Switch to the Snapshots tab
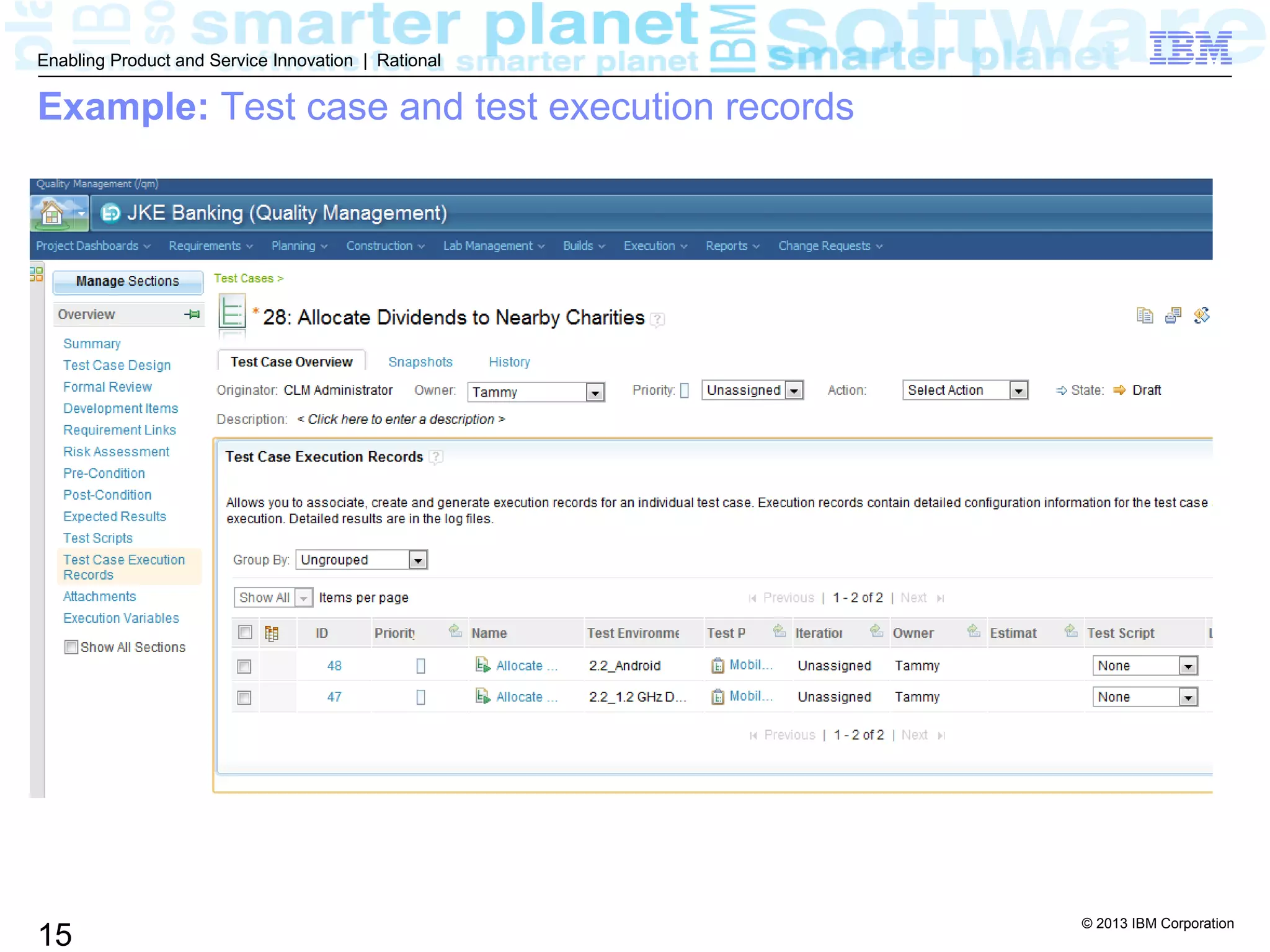1270x952 pixels. click(420, 363)
